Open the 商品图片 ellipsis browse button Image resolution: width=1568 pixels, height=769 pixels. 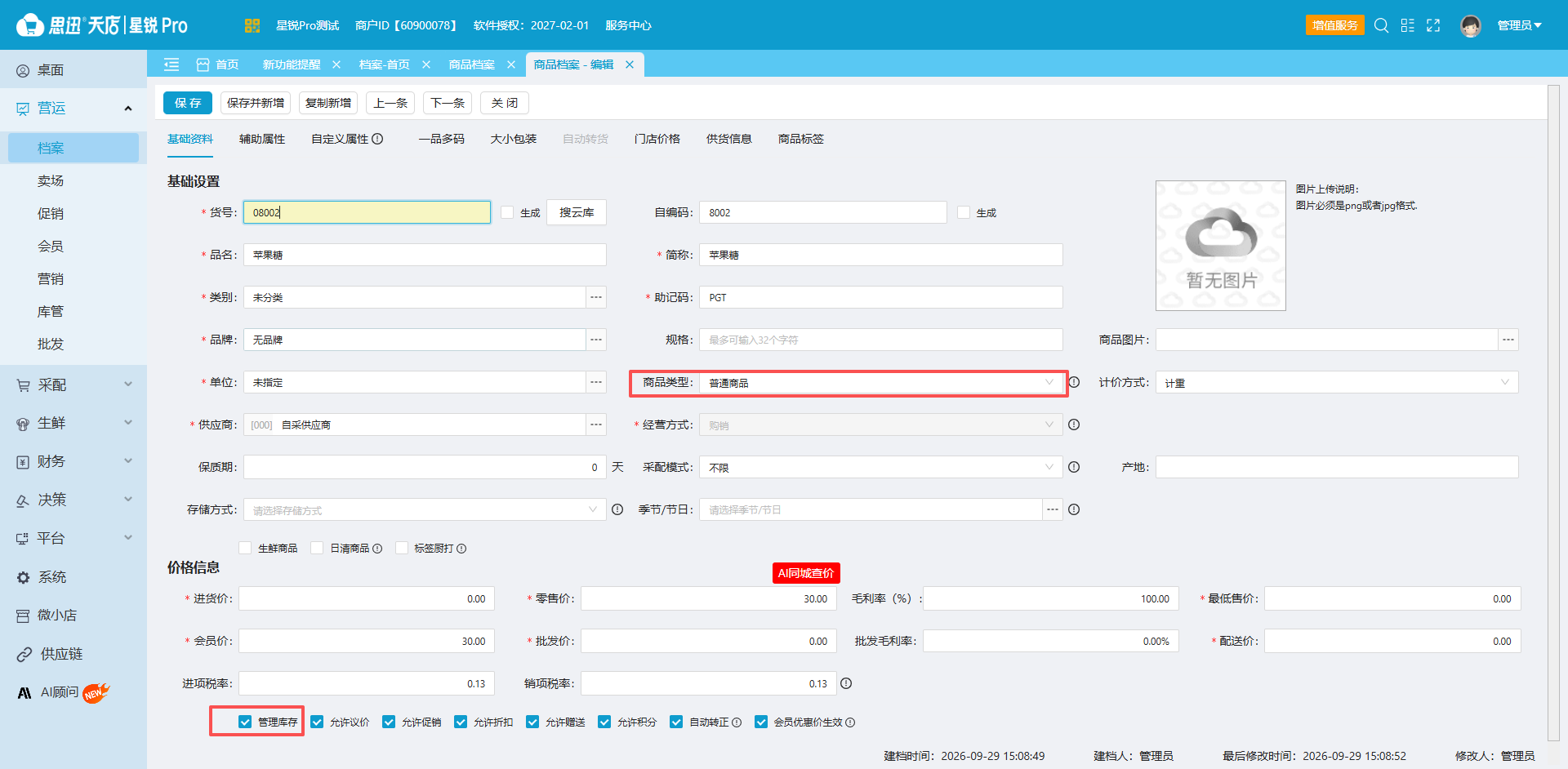(x=1508, y=340)
